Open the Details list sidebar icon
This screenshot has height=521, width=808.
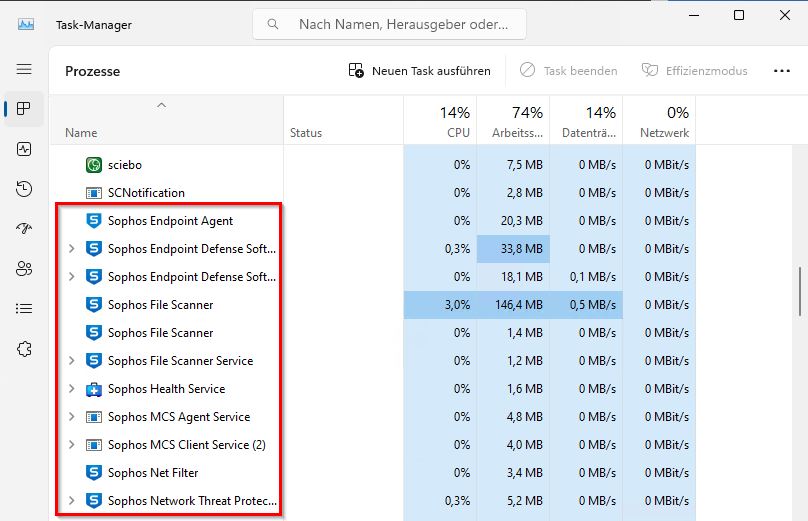[24, 309]
